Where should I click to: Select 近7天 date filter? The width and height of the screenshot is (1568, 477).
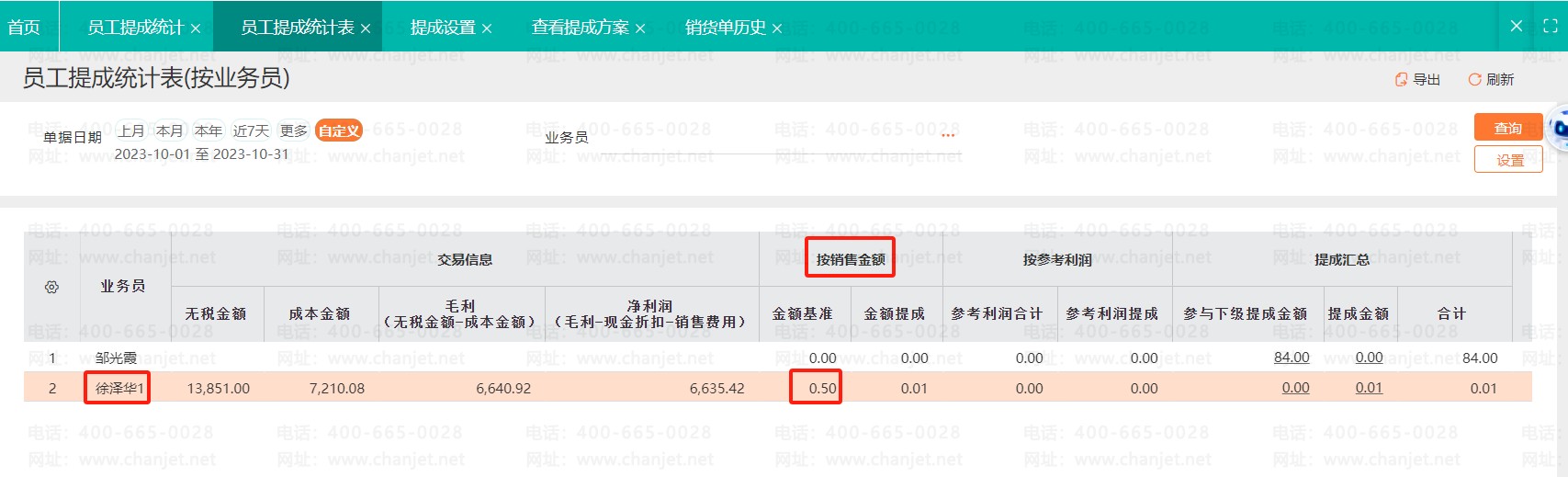(251, 131)
